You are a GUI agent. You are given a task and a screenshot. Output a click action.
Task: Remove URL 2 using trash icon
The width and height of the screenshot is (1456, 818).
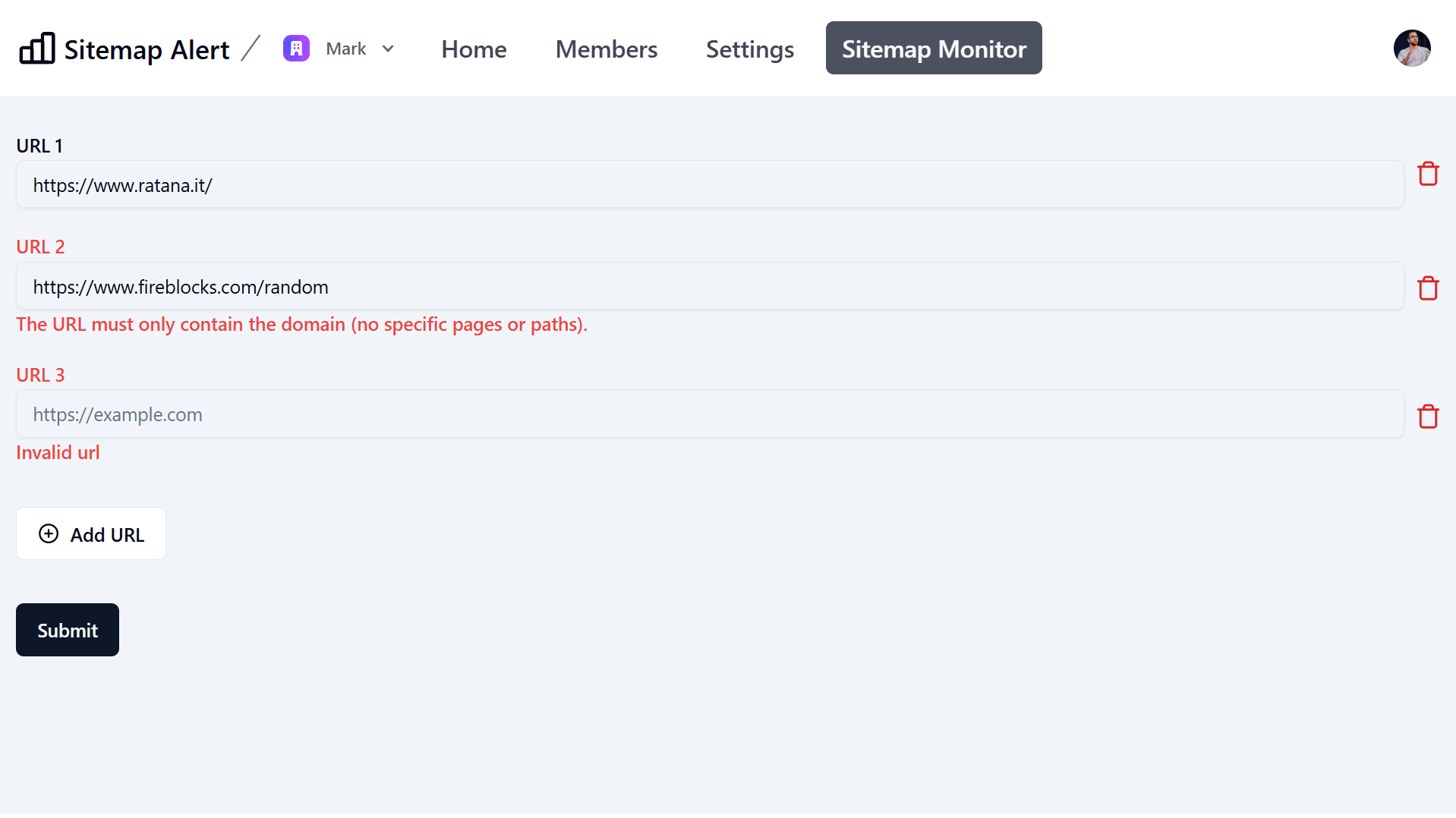click(1428, 288)
